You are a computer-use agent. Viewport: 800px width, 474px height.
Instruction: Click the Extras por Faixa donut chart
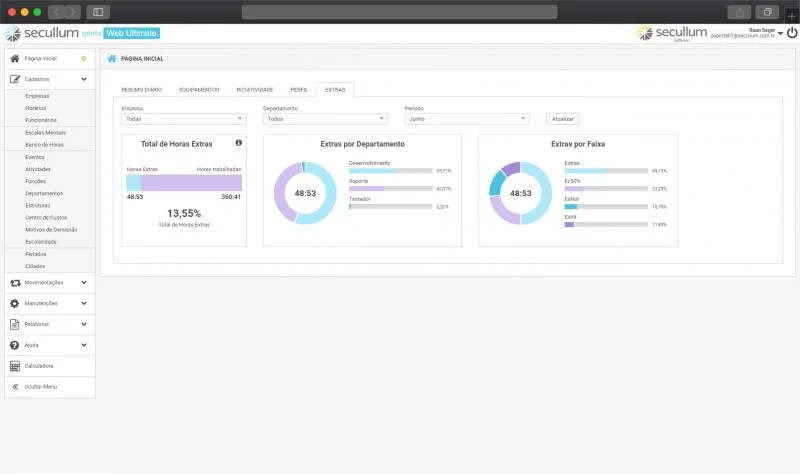click(520, 193)
